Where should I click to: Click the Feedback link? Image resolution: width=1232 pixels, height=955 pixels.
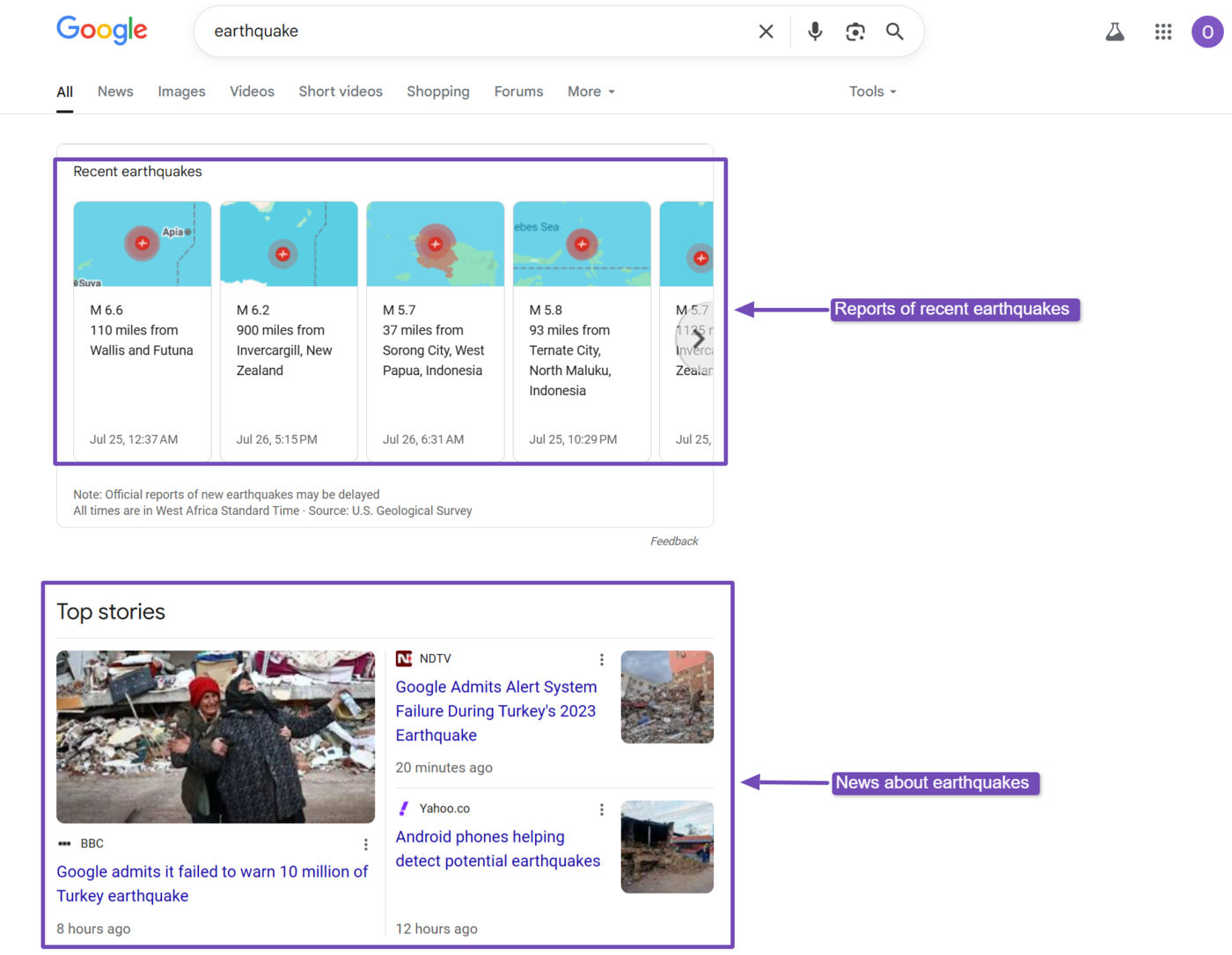tap(674, 541)
